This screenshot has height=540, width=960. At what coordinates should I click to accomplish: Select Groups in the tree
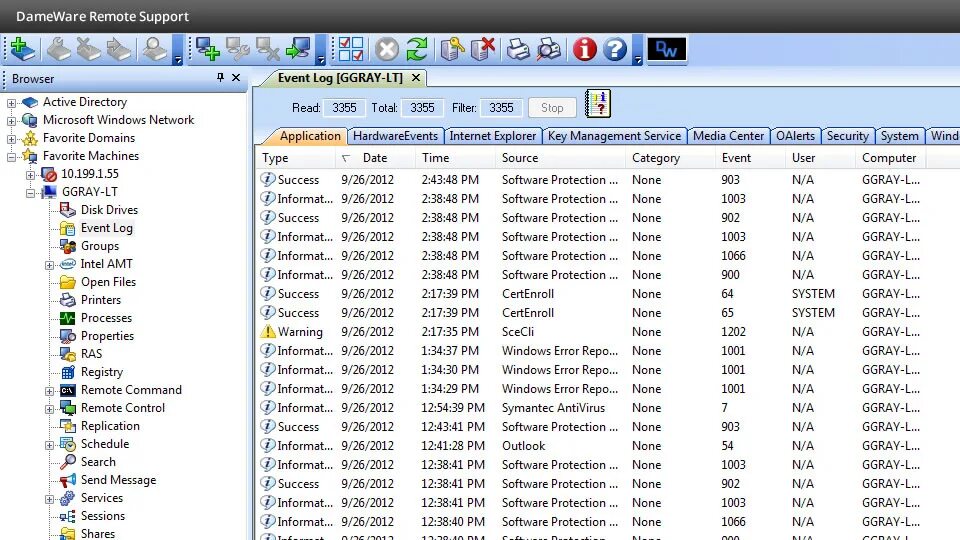tap(100, 246)
